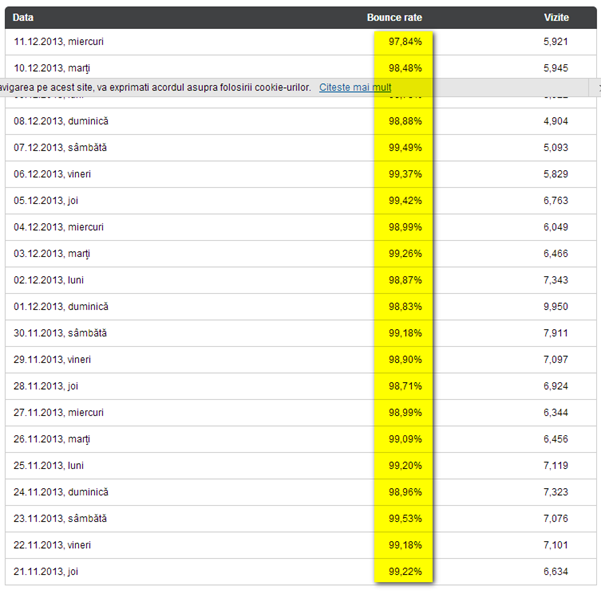Select the 06.12.2013, vineri date cell

pos(53,174)
